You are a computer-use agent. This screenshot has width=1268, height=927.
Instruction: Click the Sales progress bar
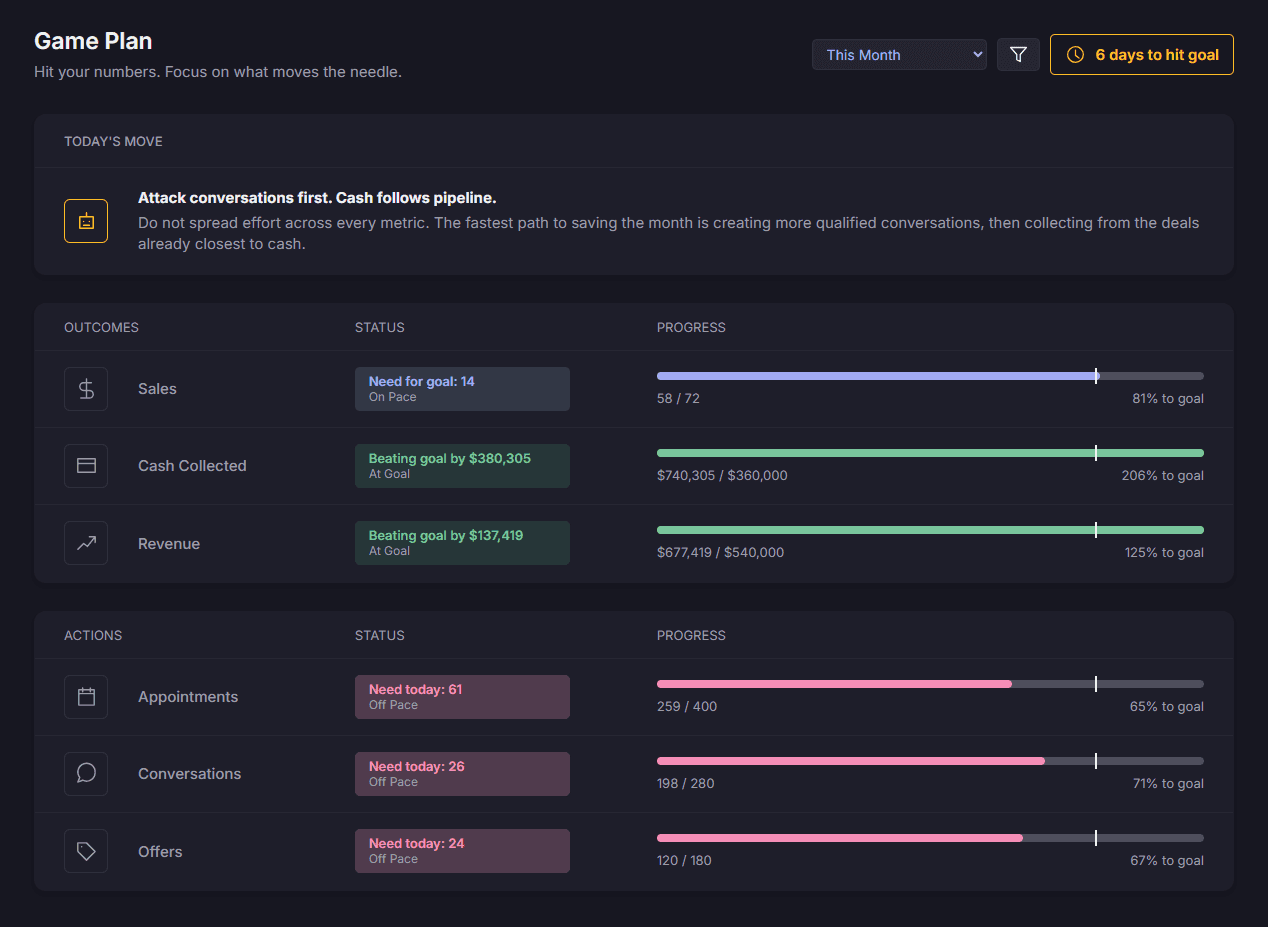click(930, 376)
